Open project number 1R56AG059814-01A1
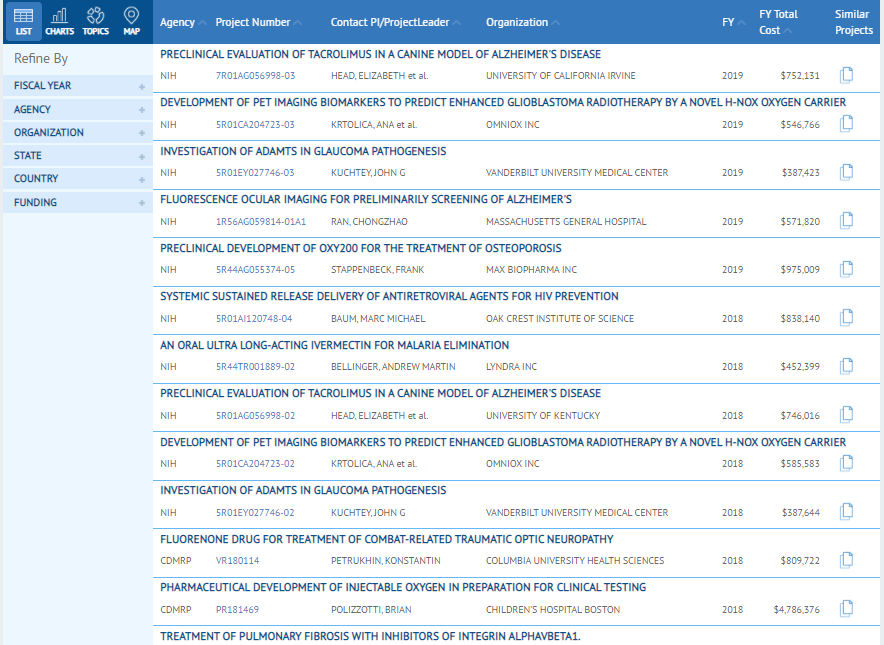Image resolution: width=884 pixels, height=645 pixels. pyautogui.click(x=261, y=222)
